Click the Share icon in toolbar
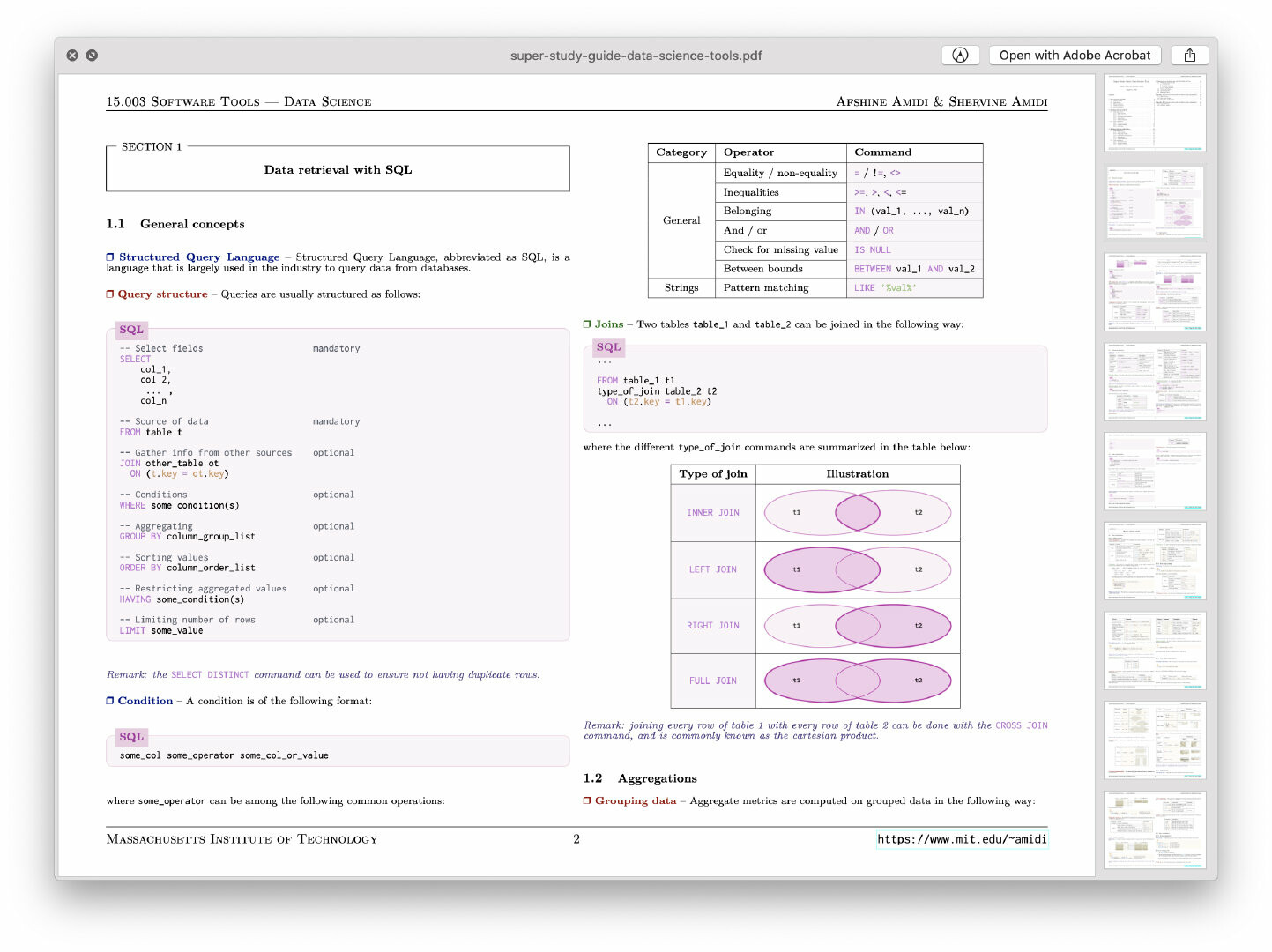 click(x=1190, y=56)
